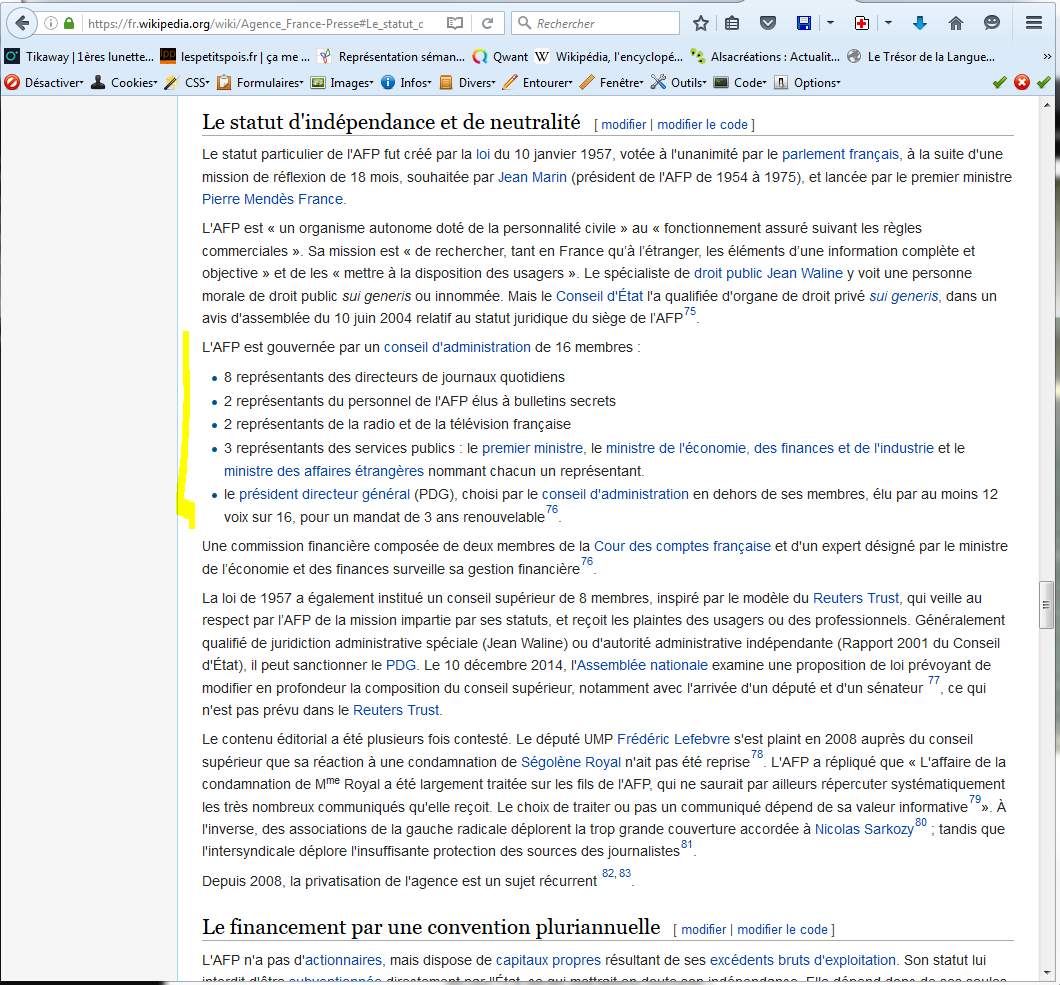Viewport: 1060px width, 985px height.
Task: Open the 'Reuters Trust' link
Action: [856, 598]
